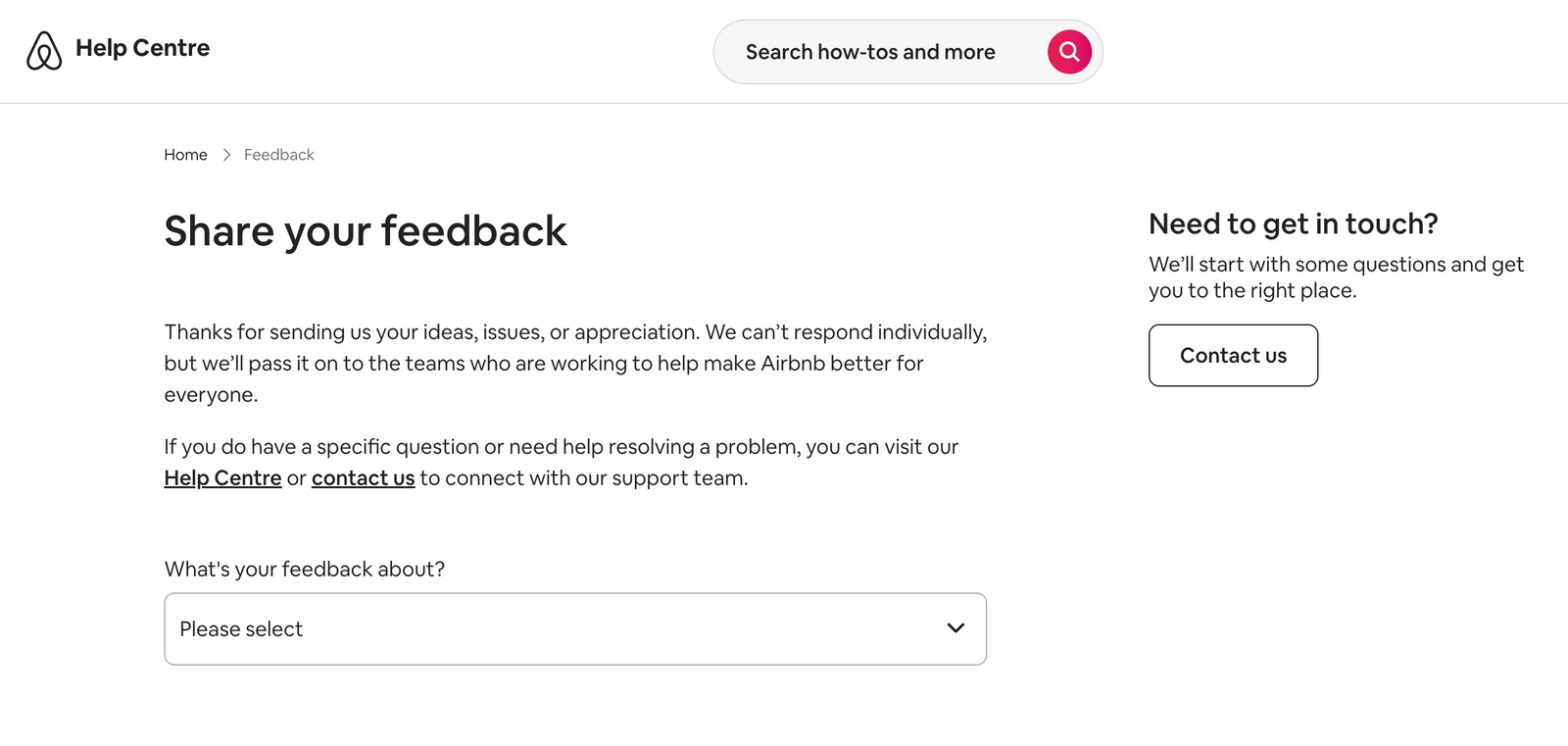Click the 'Share your feedback' heading
1568x746 pixels.
[366, 232]
